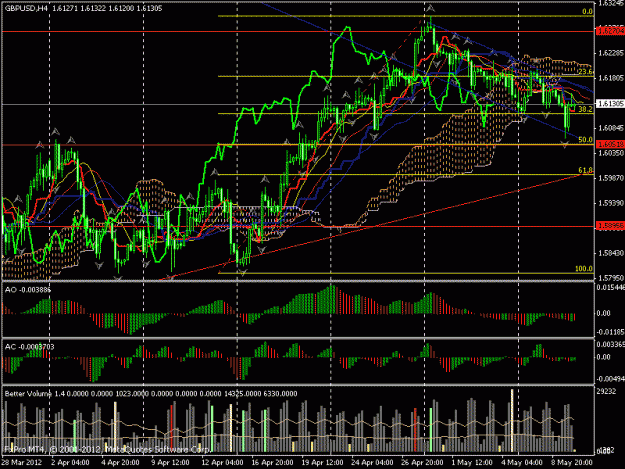625x469 pixels.
Task: Click the 1.59870 price axis value
Action: tap(611, 178)
